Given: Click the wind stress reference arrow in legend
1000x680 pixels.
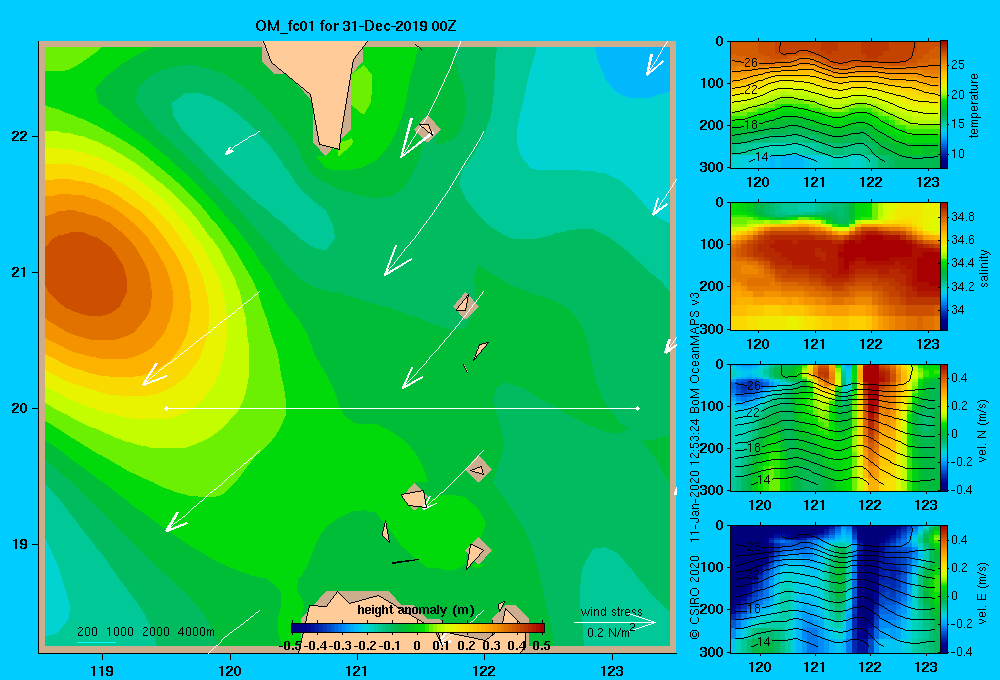Looking at the screenshot, I should [x=615, y=623].
